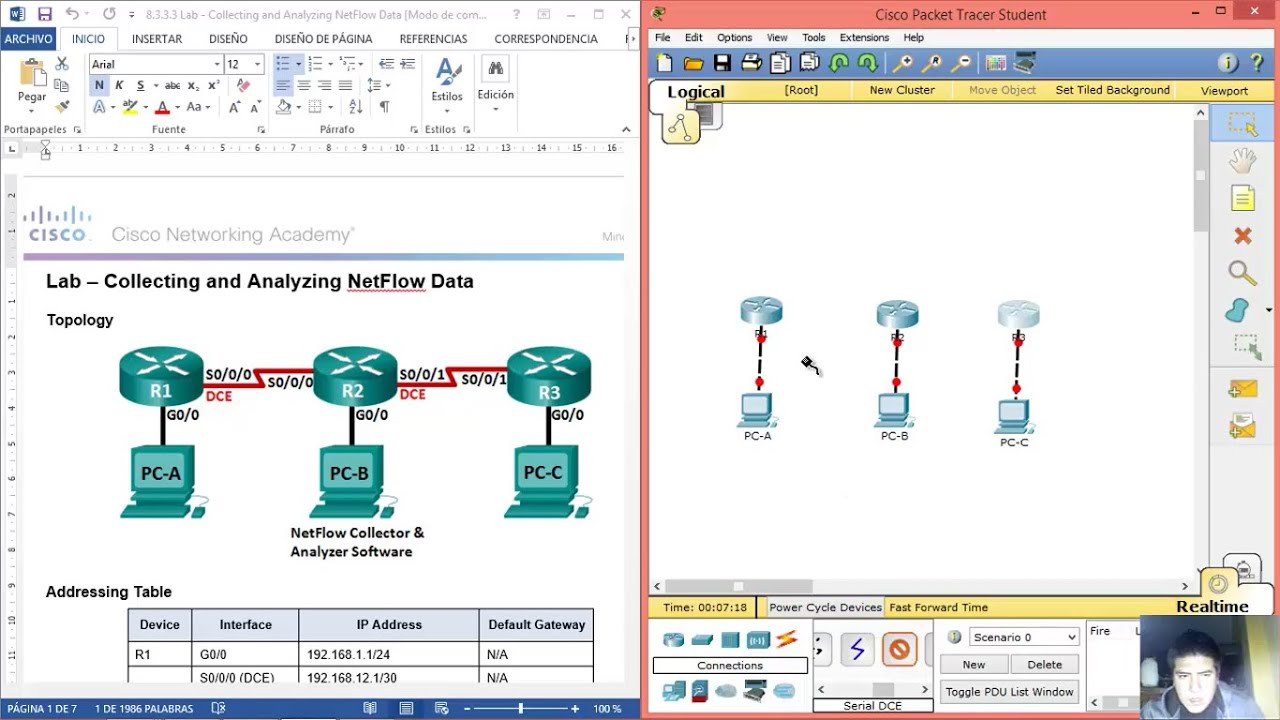Expand the Estilos styles gallery
Image resolution: width=1280 pixels, height=720 pixels.
(x=447, y=86)
